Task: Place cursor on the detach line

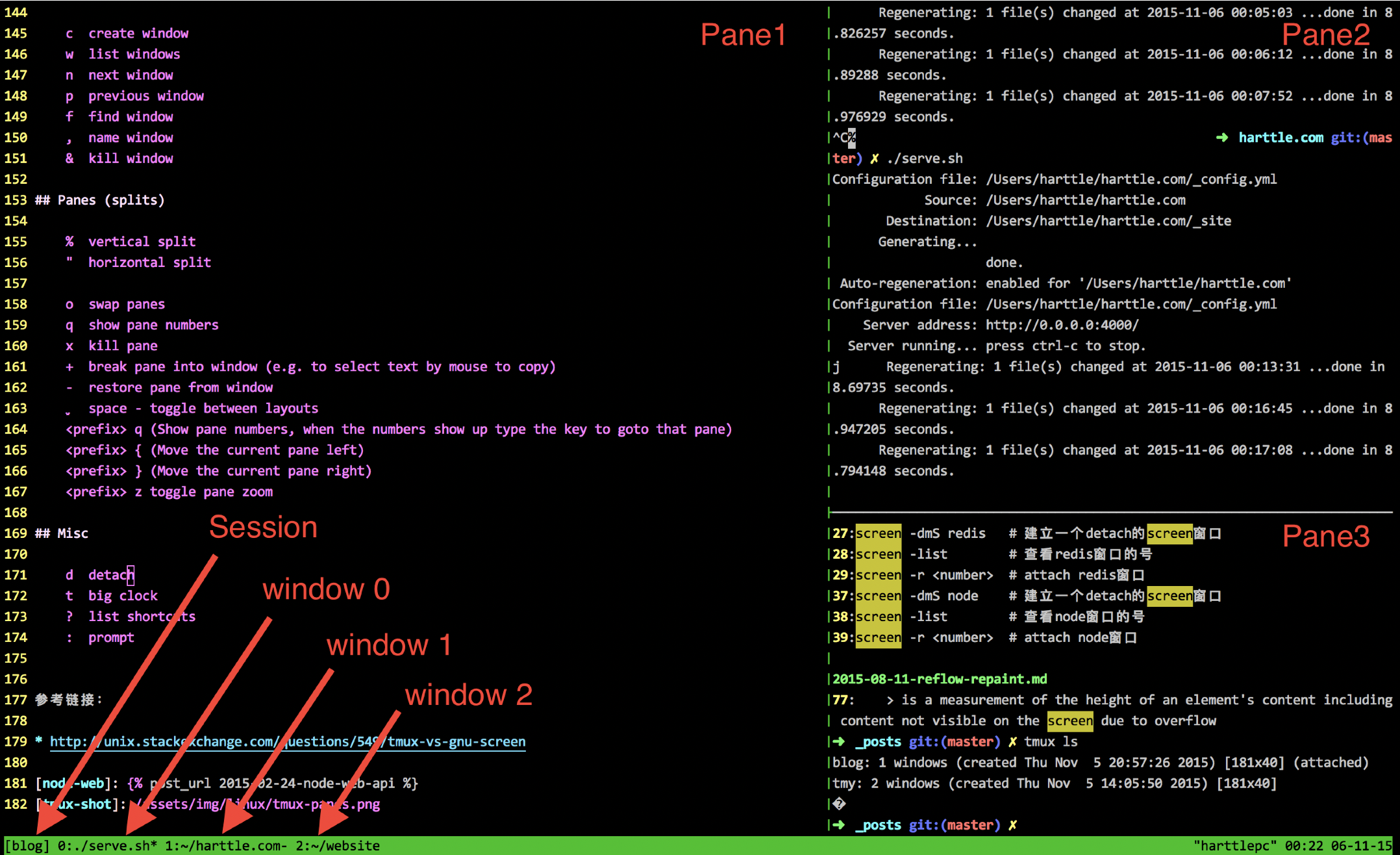Action: (111, 575)
